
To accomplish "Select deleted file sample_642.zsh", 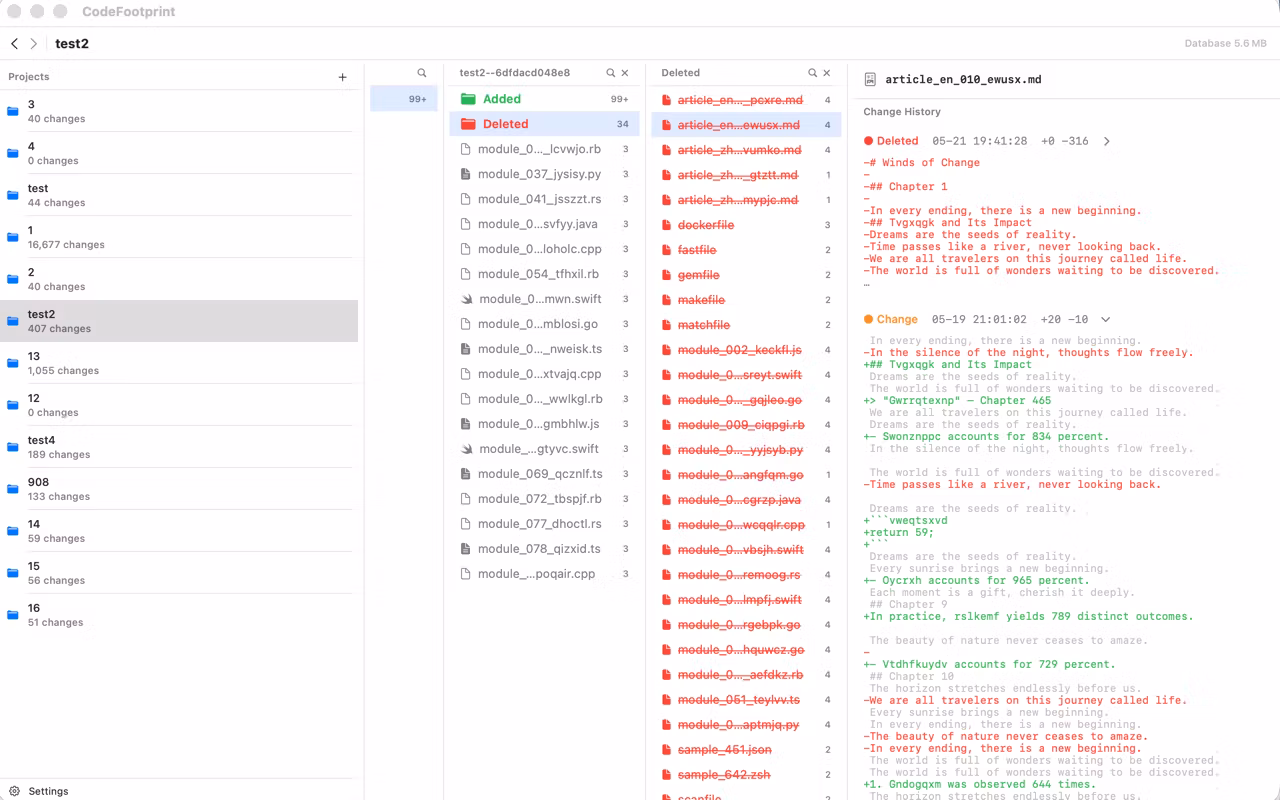I will coord(746,775).
